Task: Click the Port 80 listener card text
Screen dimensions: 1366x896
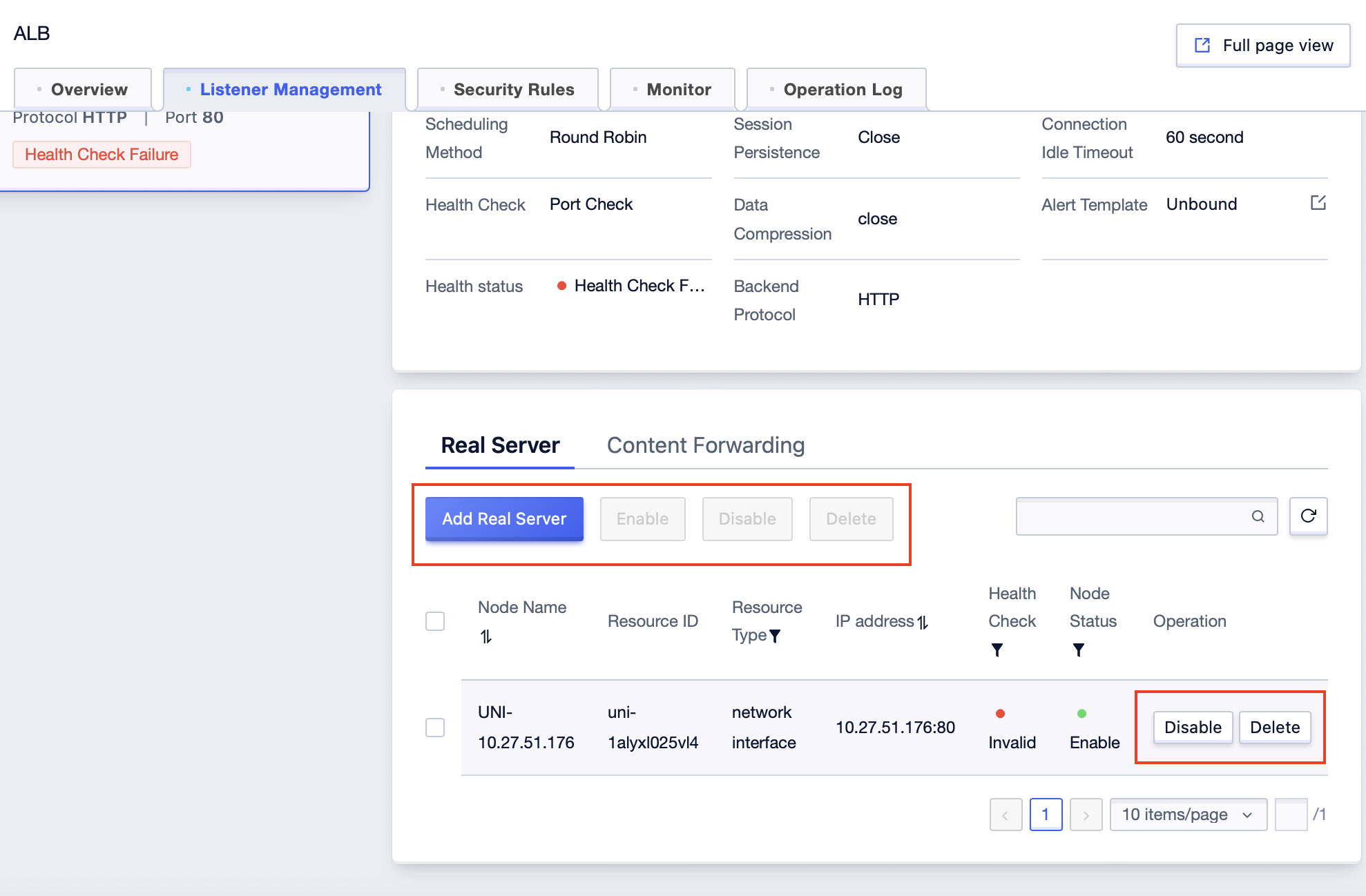Action: [194, 117]
